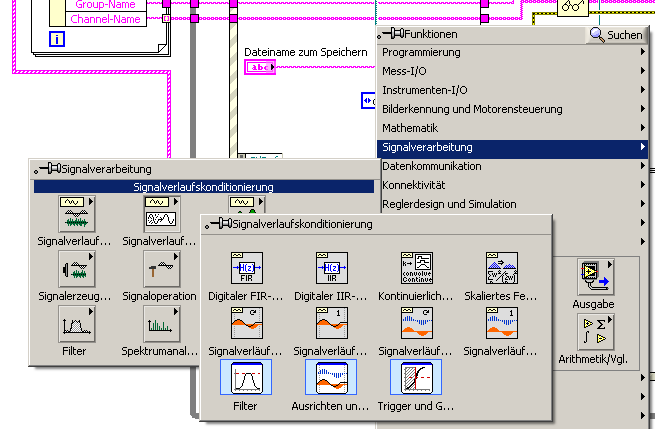Click the Suchen search button
Image resolution: width=655 pixels, height=429 pixels.
616,35
